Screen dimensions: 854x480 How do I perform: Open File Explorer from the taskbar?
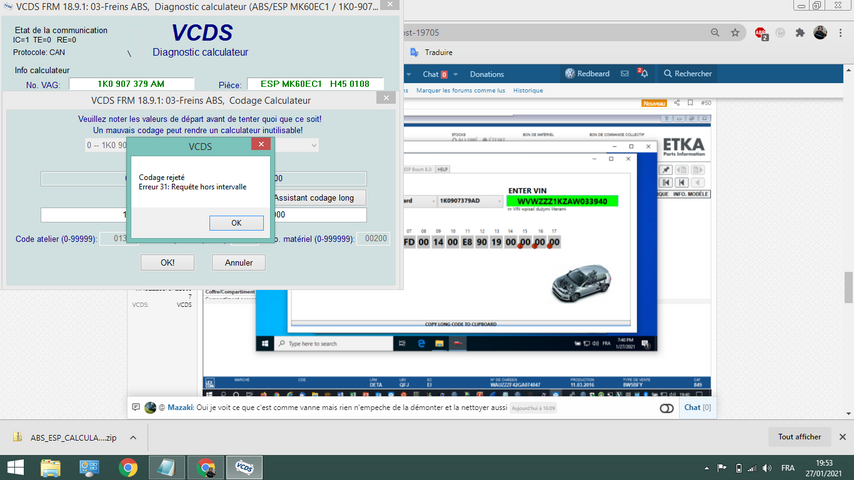(51, 467)
